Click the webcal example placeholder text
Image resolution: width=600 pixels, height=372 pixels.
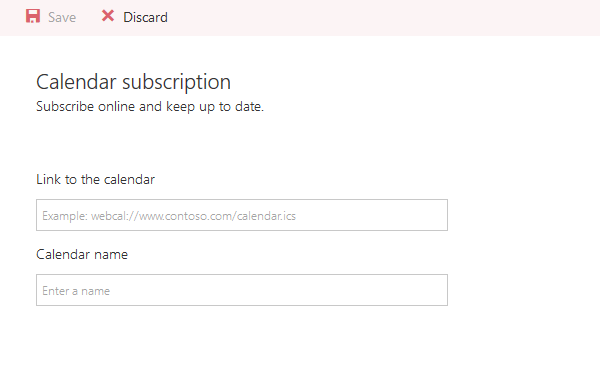coord(169,216)
